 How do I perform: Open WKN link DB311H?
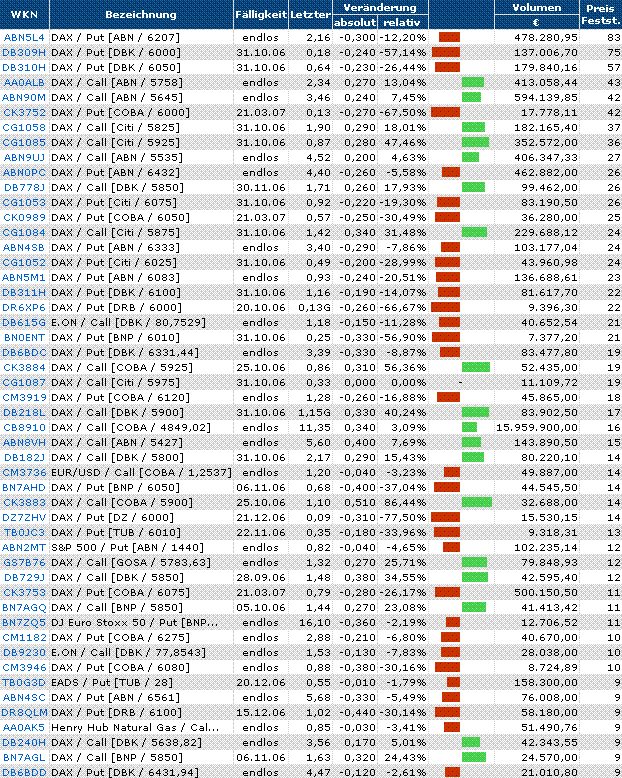[x=24, y=293]
